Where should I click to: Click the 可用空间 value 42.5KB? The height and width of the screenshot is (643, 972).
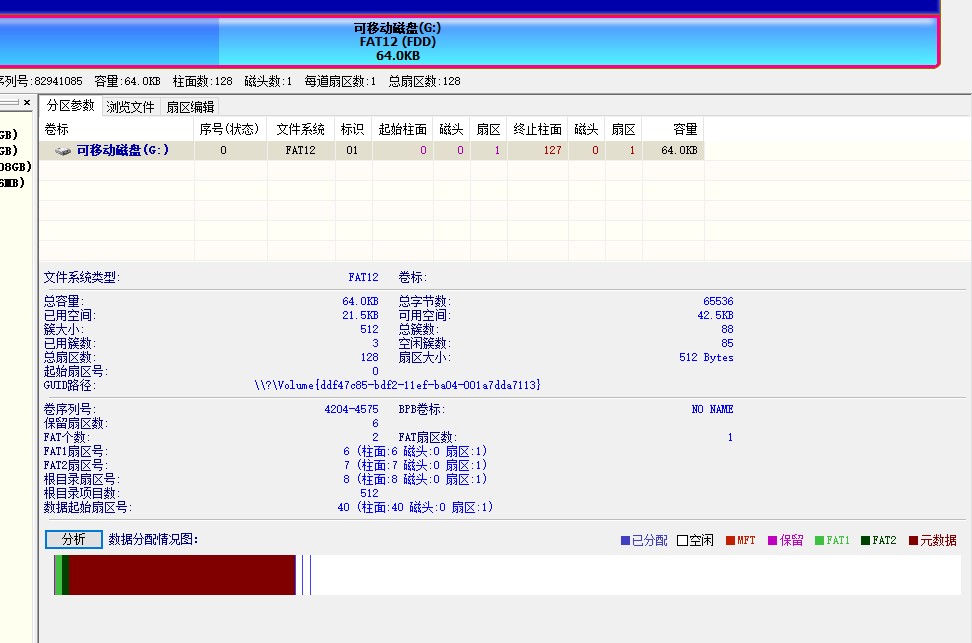click(x=715, y=315)
